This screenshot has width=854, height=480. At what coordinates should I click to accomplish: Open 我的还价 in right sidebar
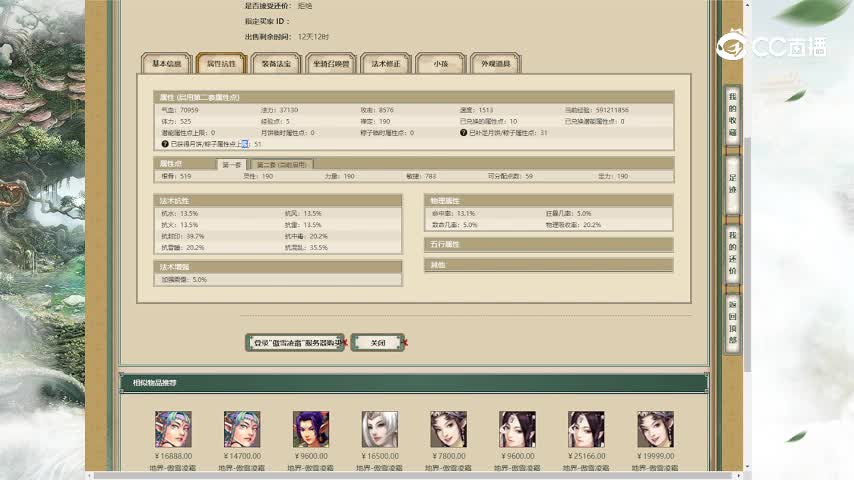pyautogui.click(x=732, y=252)
